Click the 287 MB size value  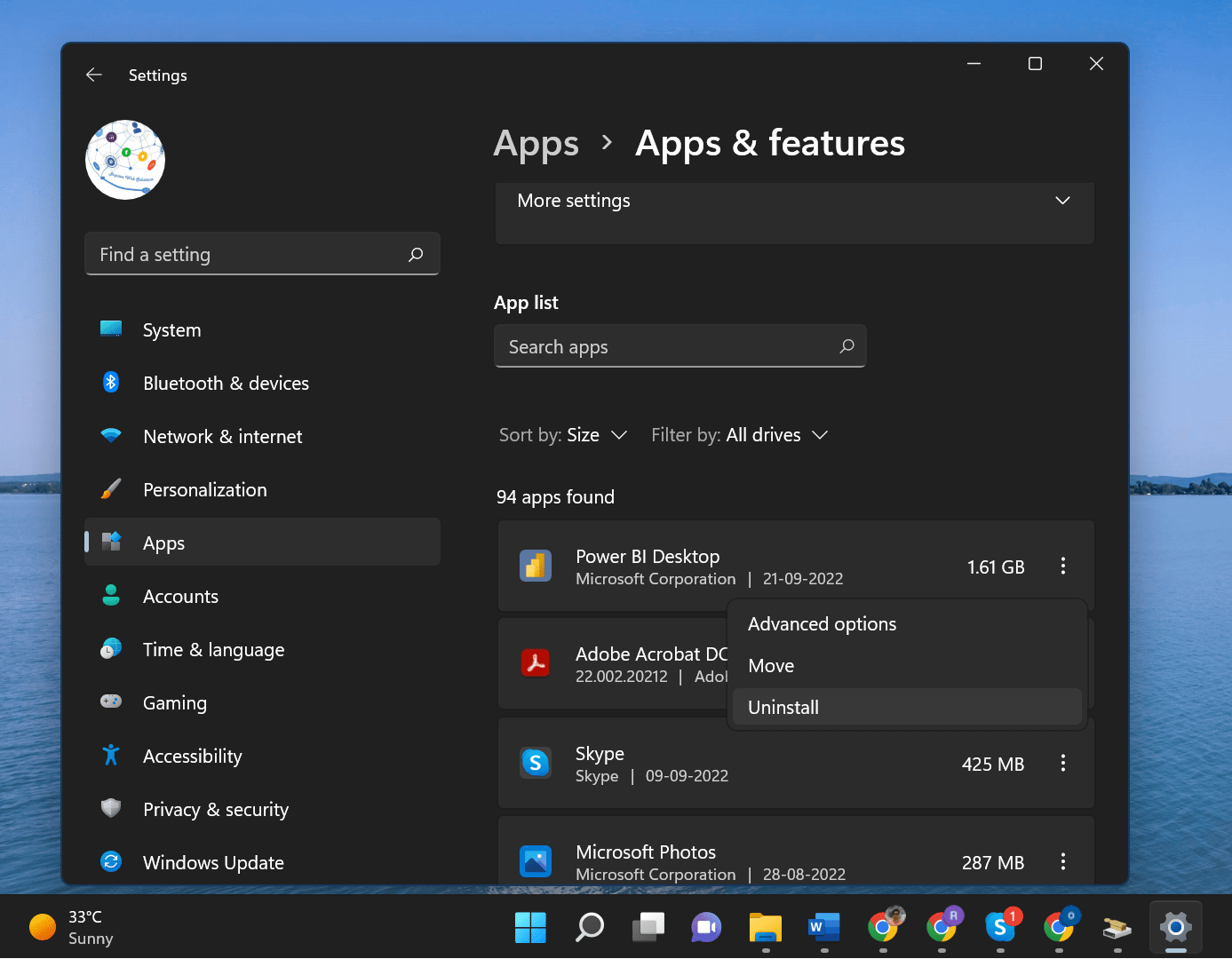[x=993, y=863]
